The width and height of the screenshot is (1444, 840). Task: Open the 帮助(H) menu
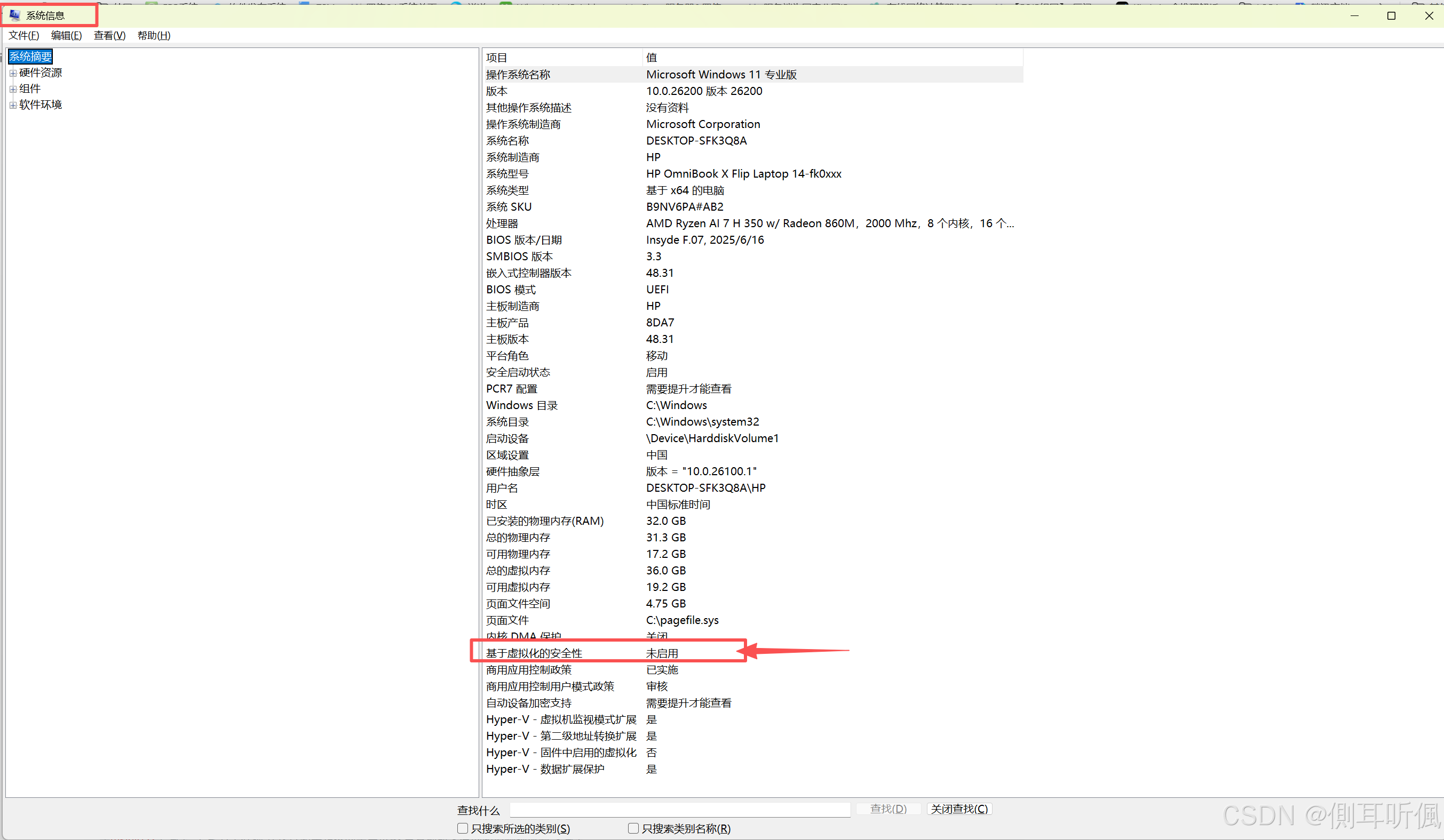(x=154, y=36)
